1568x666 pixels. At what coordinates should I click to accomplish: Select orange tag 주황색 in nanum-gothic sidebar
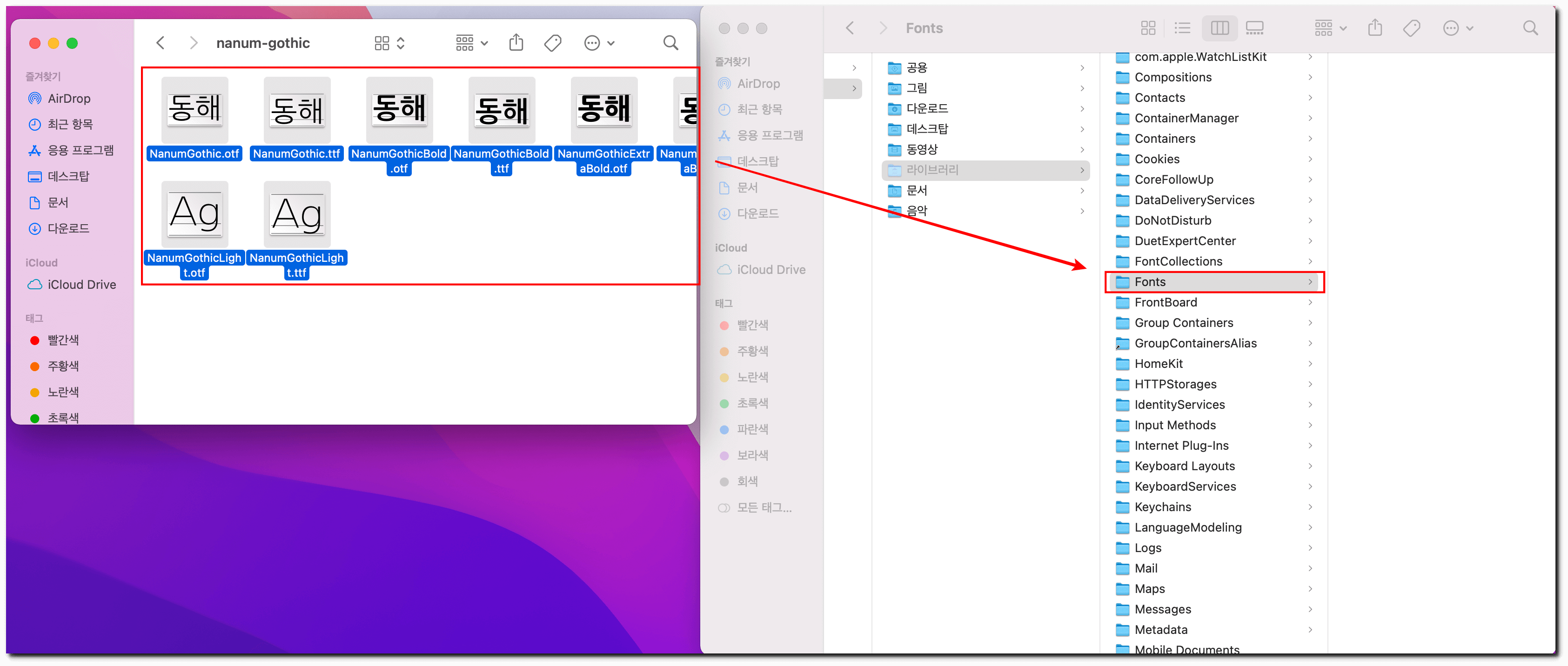pos(55,366)
